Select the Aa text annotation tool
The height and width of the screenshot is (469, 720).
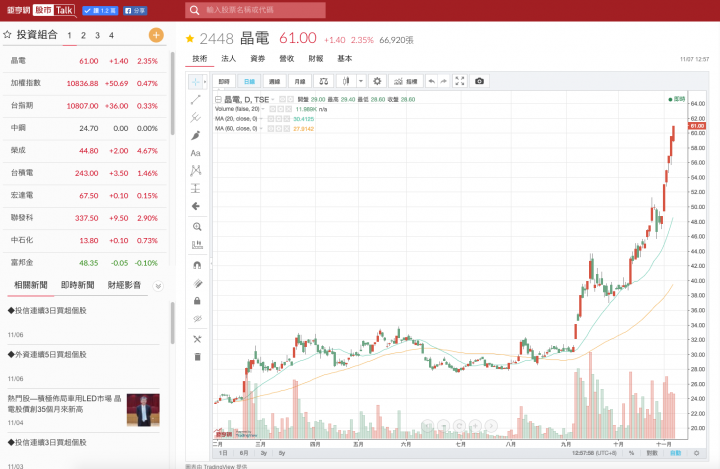196,153
